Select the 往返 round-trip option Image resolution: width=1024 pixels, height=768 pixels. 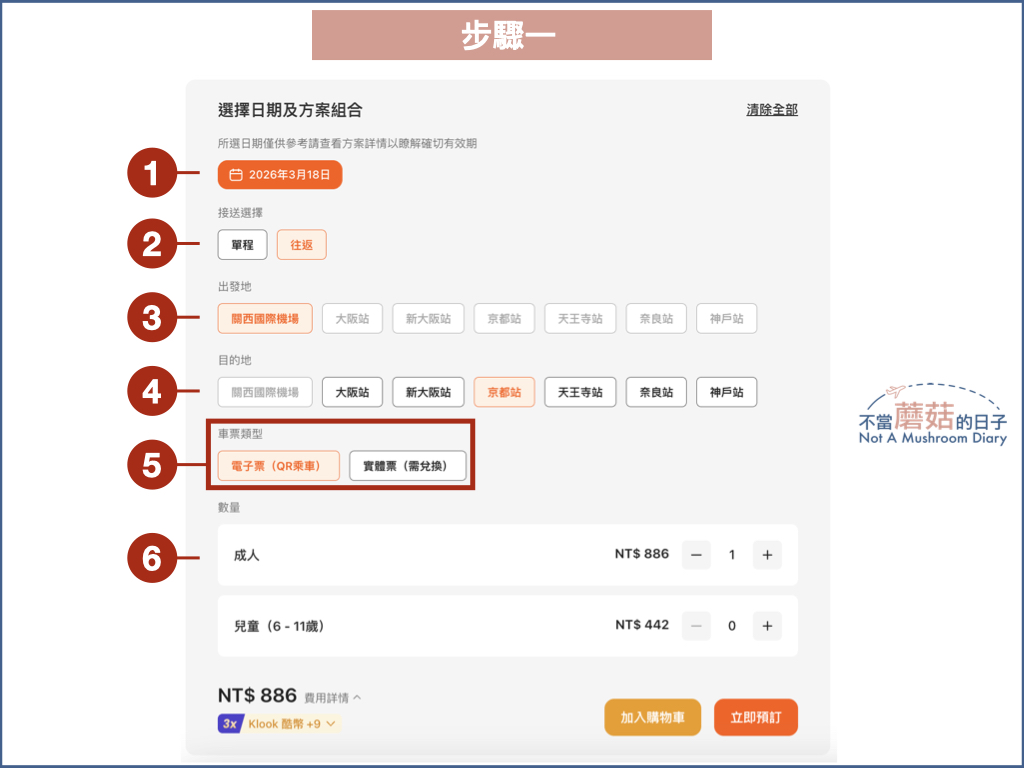[301, 244]
